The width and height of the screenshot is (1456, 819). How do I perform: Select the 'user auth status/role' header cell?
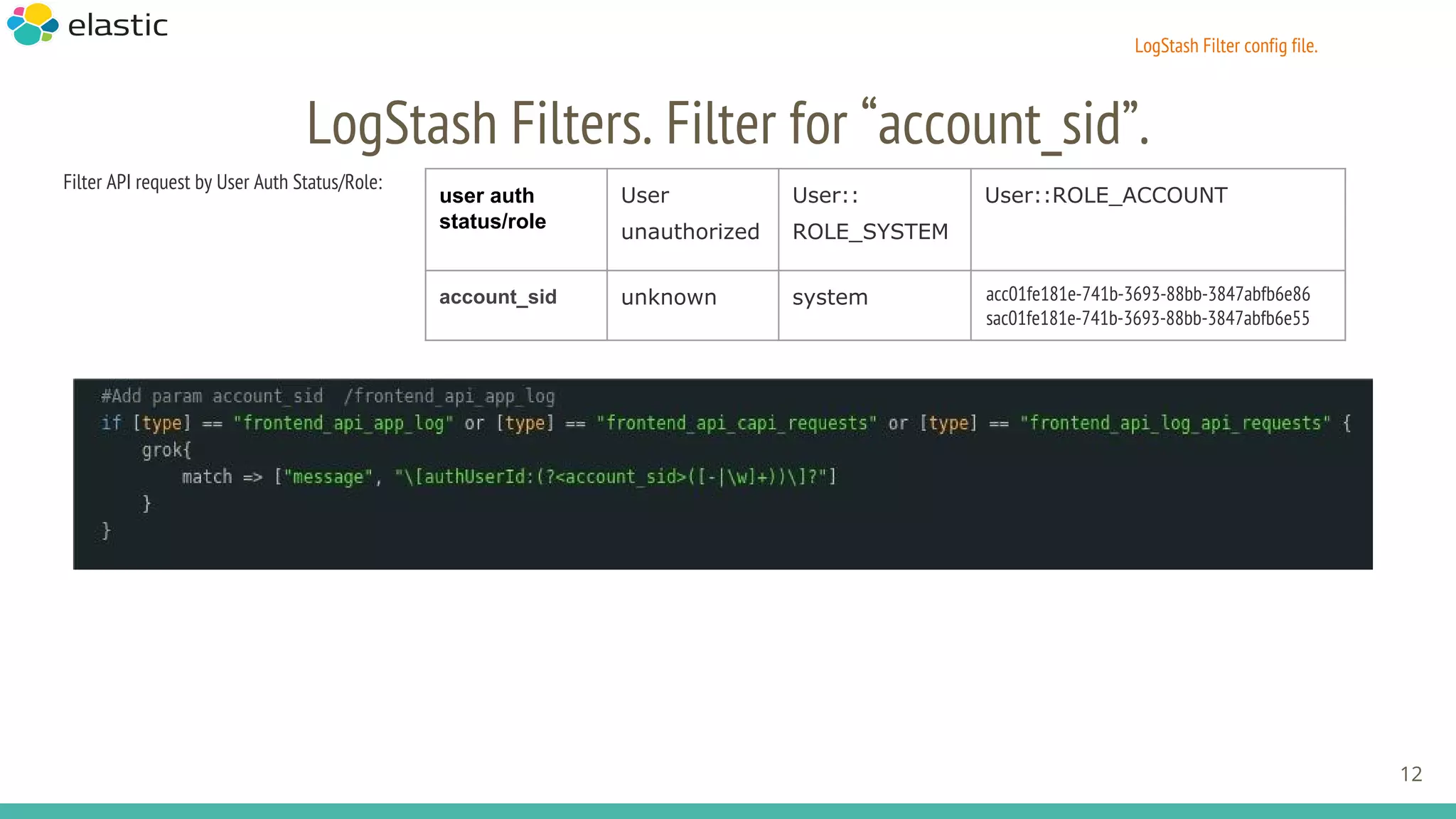(x=516, y=220)
